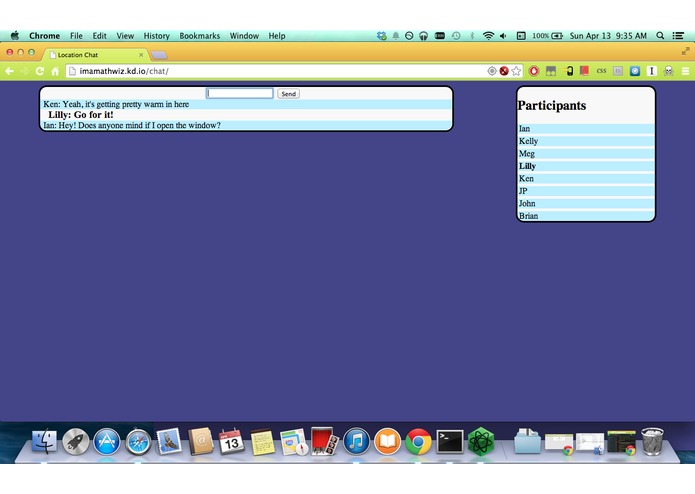The width and height of the screenshot is (695, 494).
Task: Click the gray binoculars-style extension icon
Action: (x=551, y=71)
